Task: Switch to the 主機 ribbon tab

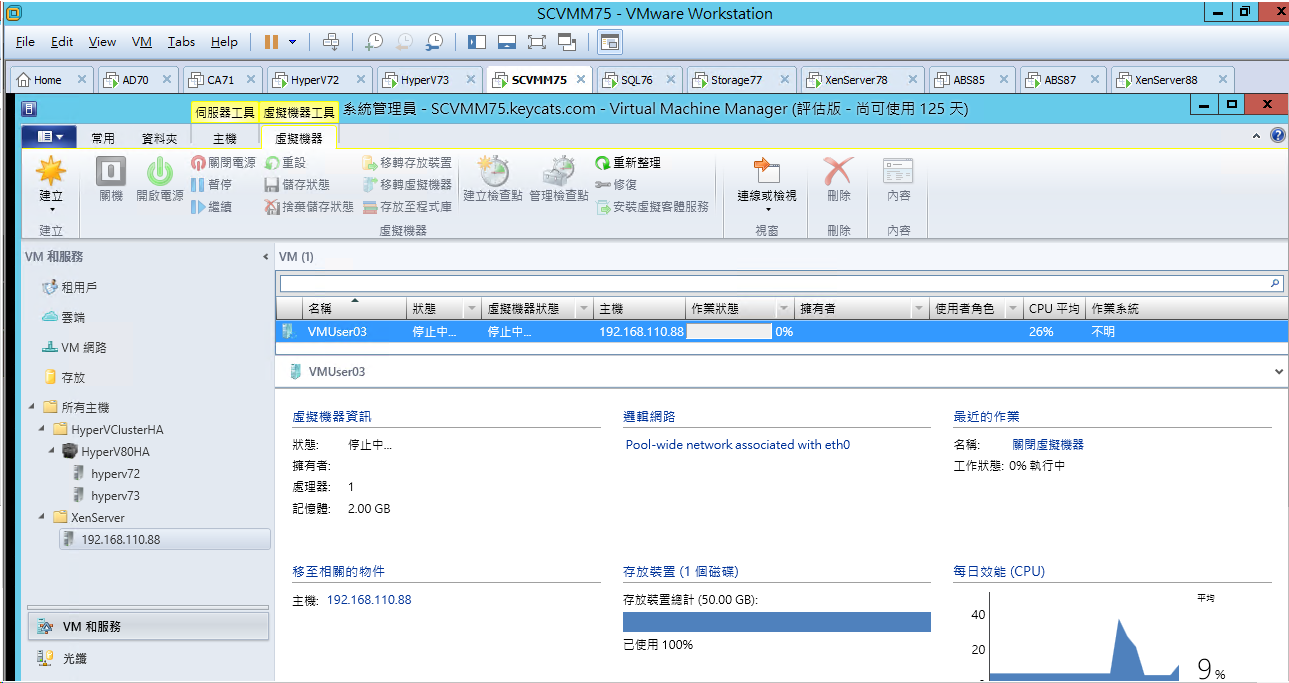Action: (225, 138)
